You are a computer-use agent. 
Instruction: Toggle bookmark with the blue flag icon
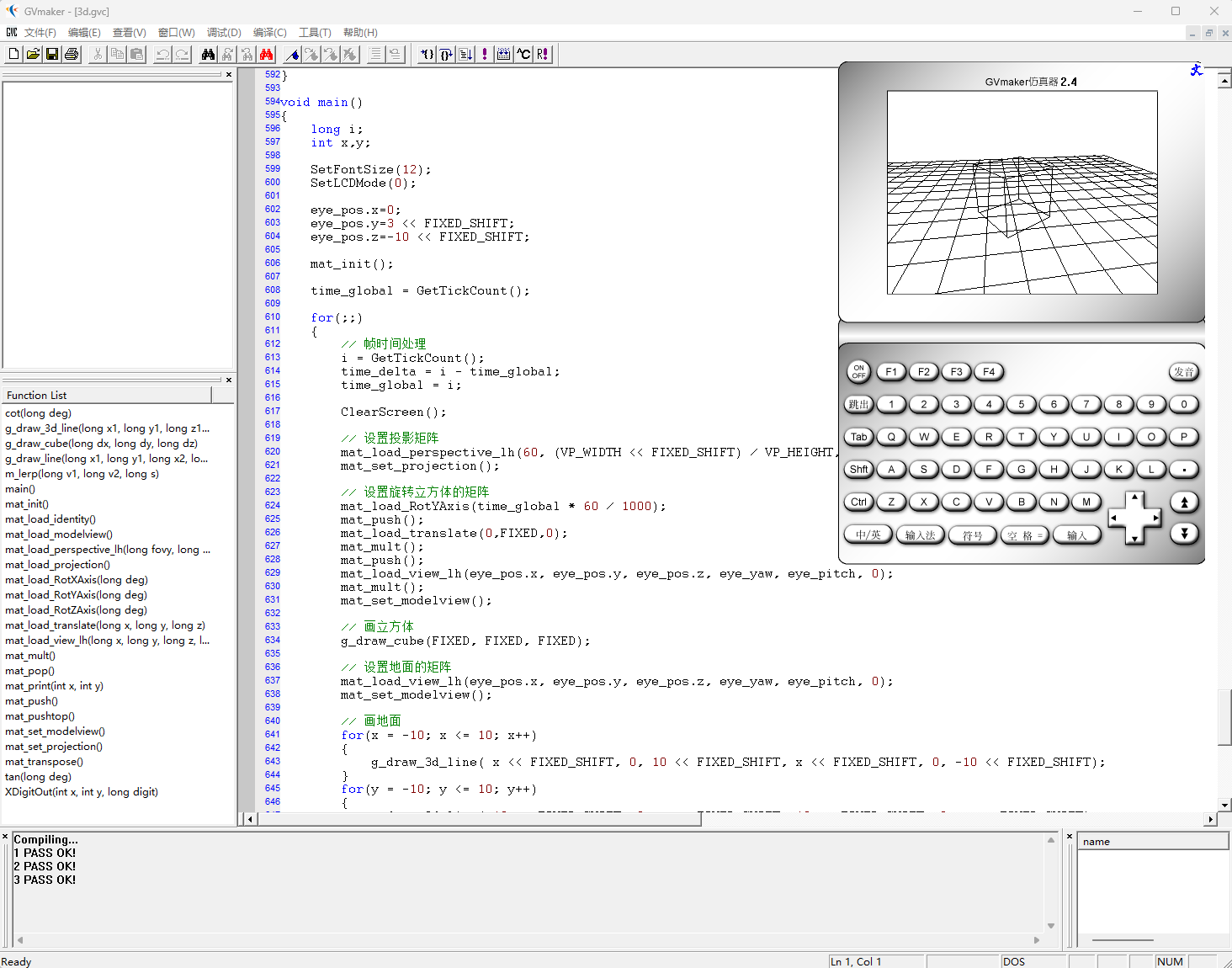click(x=292, y=55)
